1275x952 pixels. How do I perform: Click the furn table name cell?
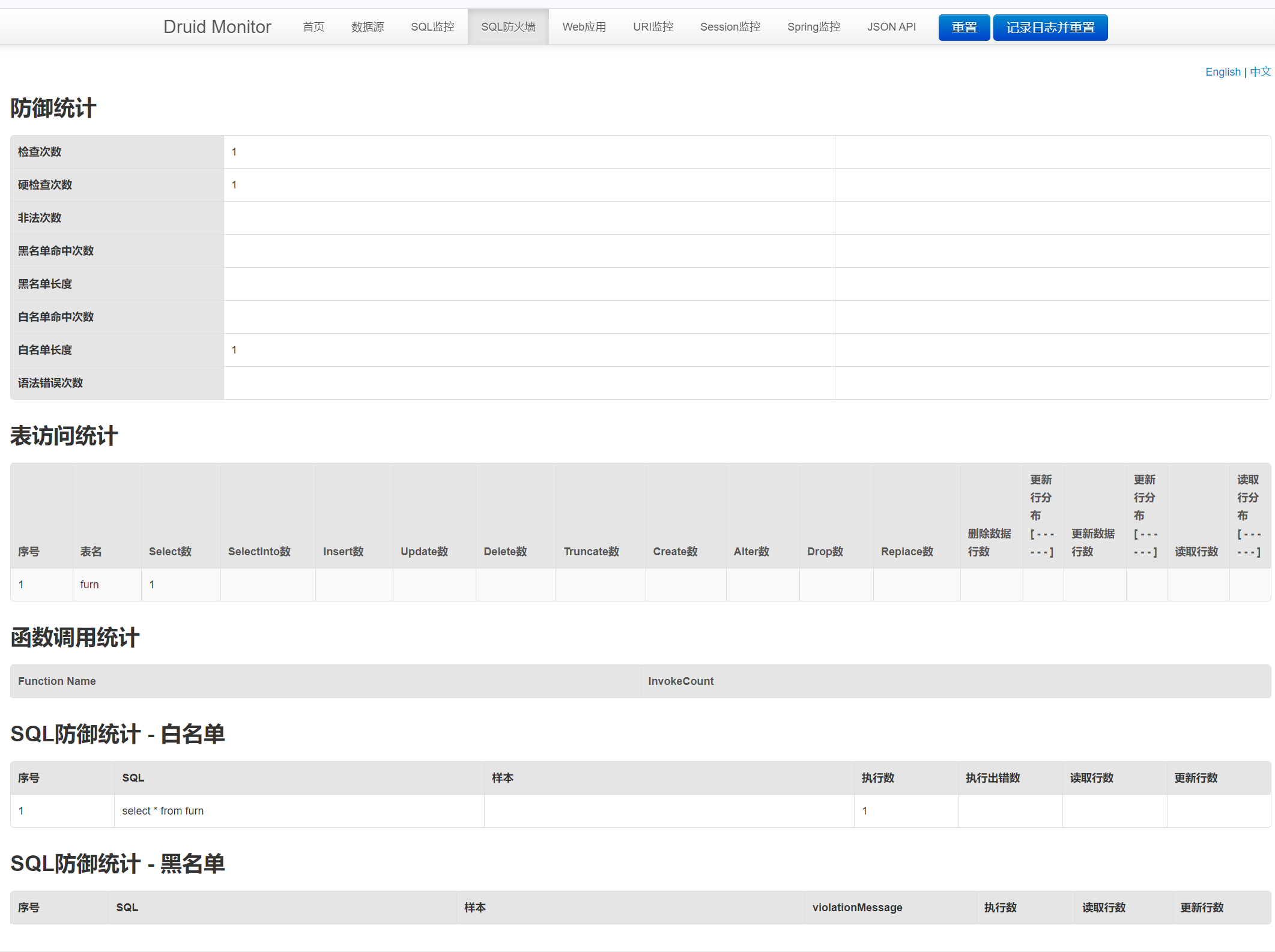(x=89, y=585)
